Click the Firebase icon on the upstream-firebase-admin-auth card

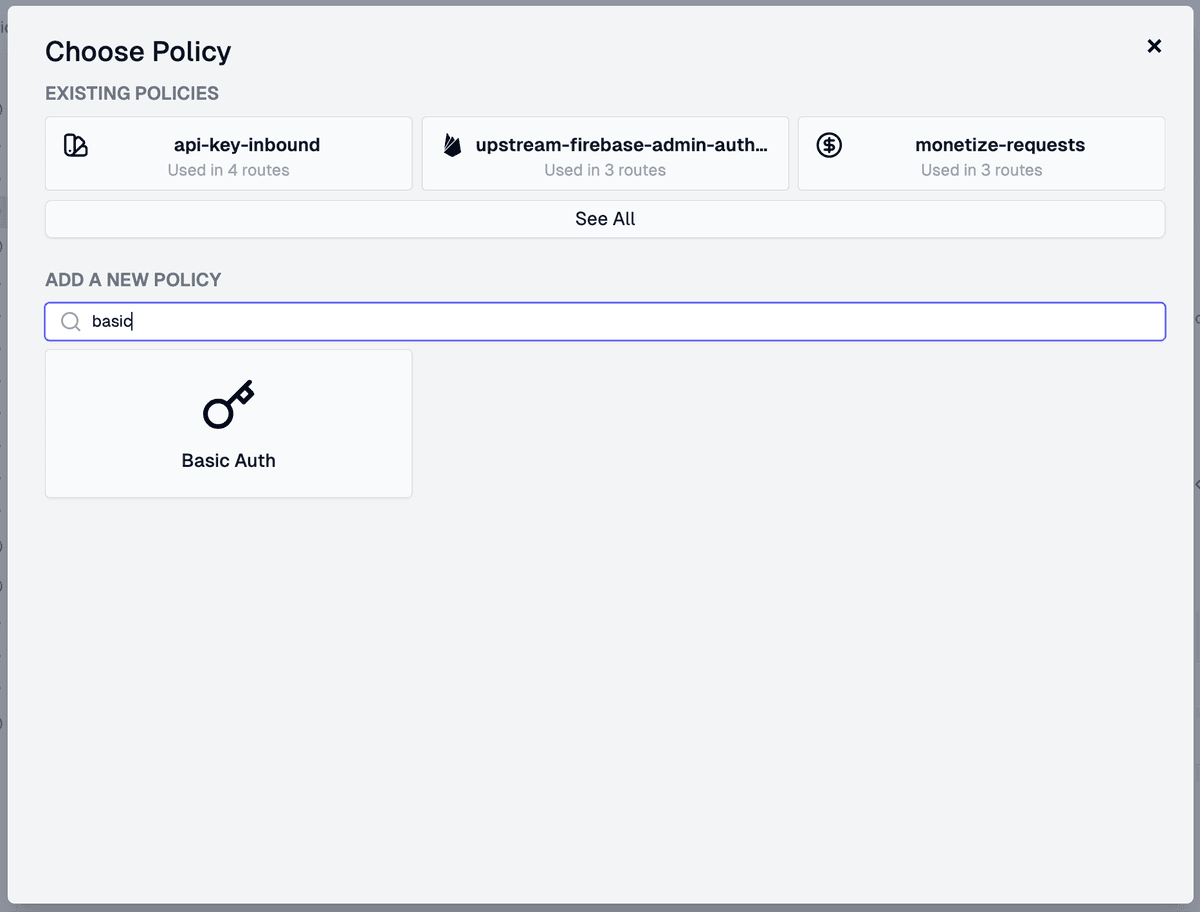pos(451,144)
